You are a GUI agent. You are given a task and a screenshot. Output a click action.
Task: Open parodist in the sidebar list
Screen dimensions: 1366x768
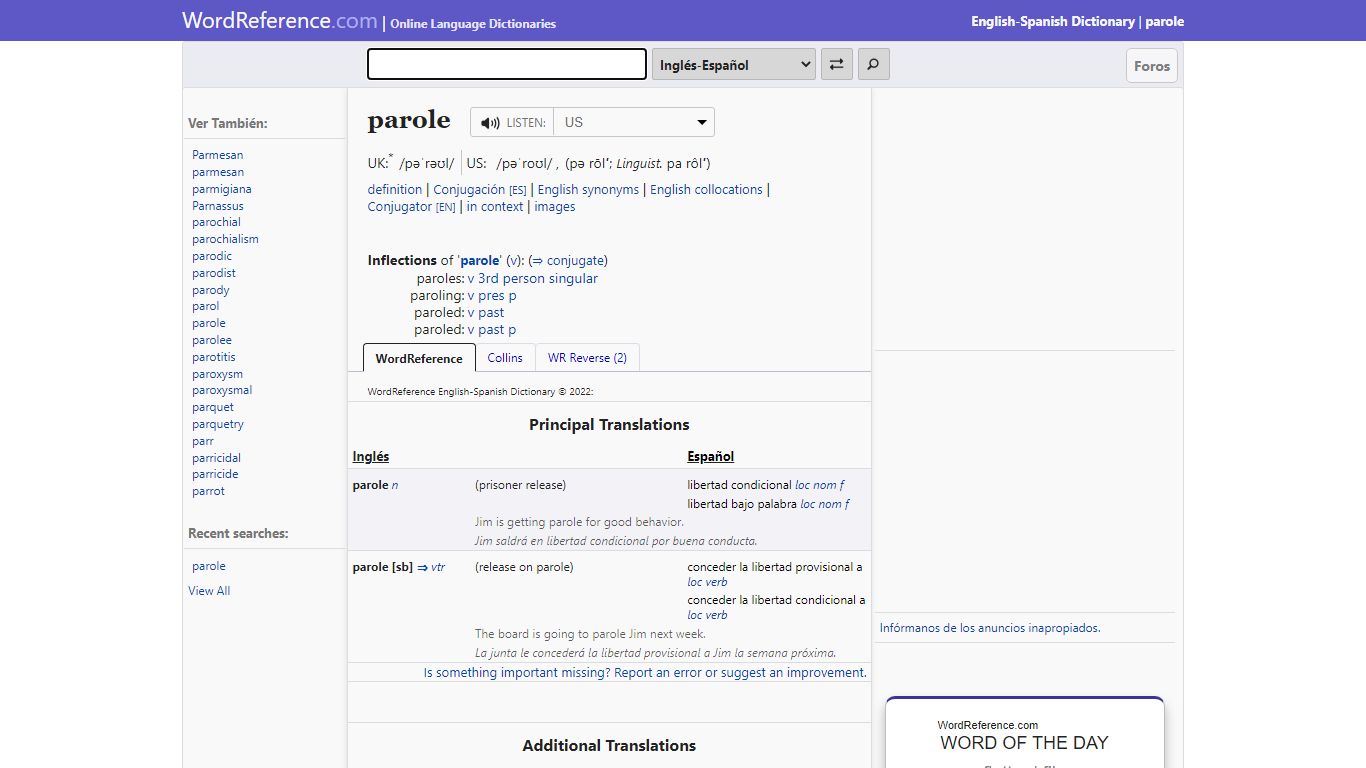(214, 273)
